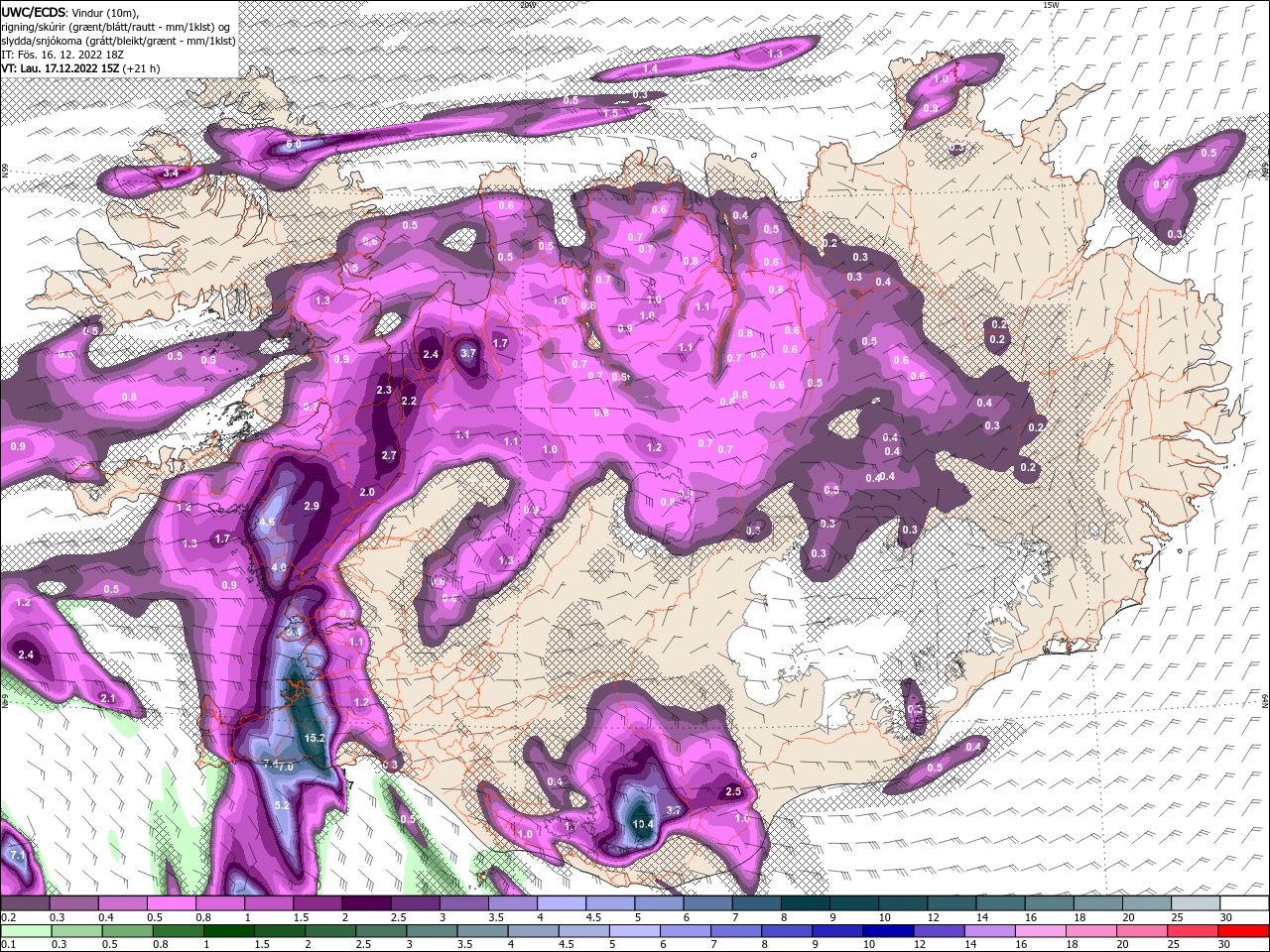Click the pale green first swatch of the lower legend
This screenshot has width=1270, height=952.
25,931
